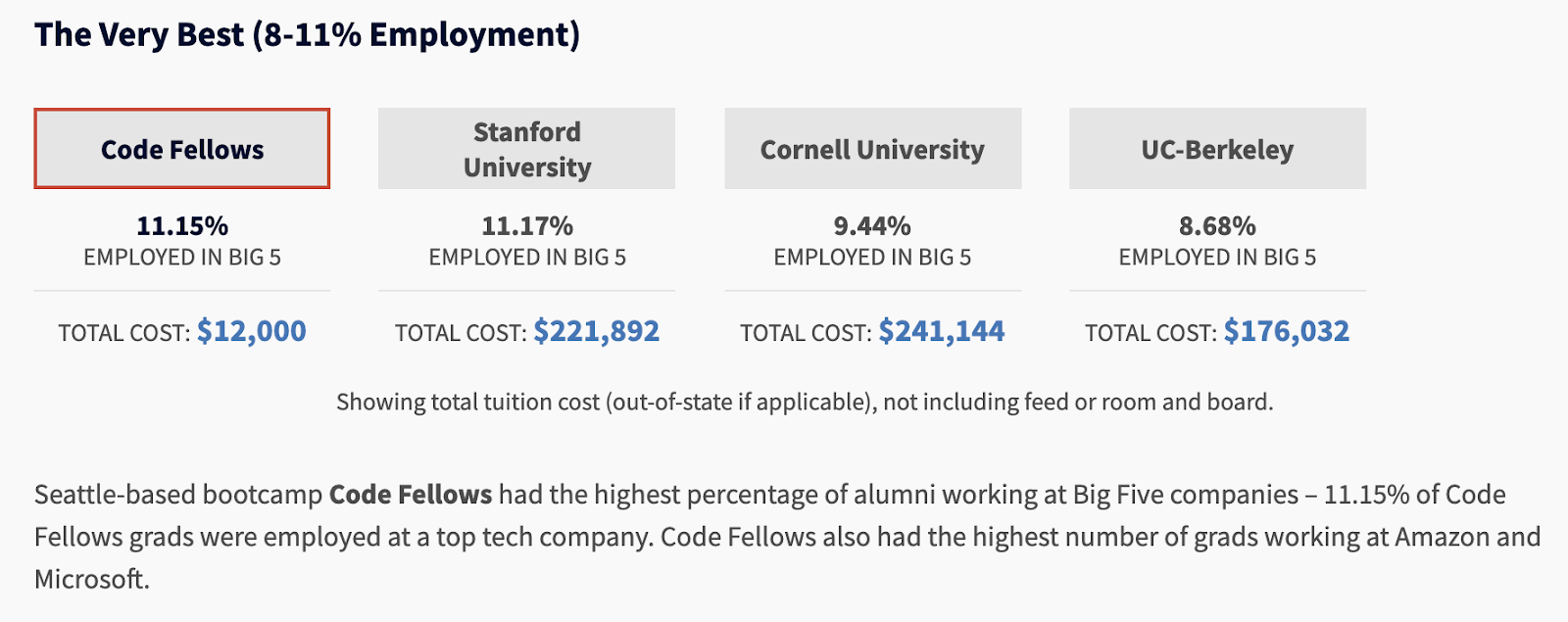This screenshot has width=1568, height=622.
Task: Select the 9.44% employment figure
Action: (872, 226)
